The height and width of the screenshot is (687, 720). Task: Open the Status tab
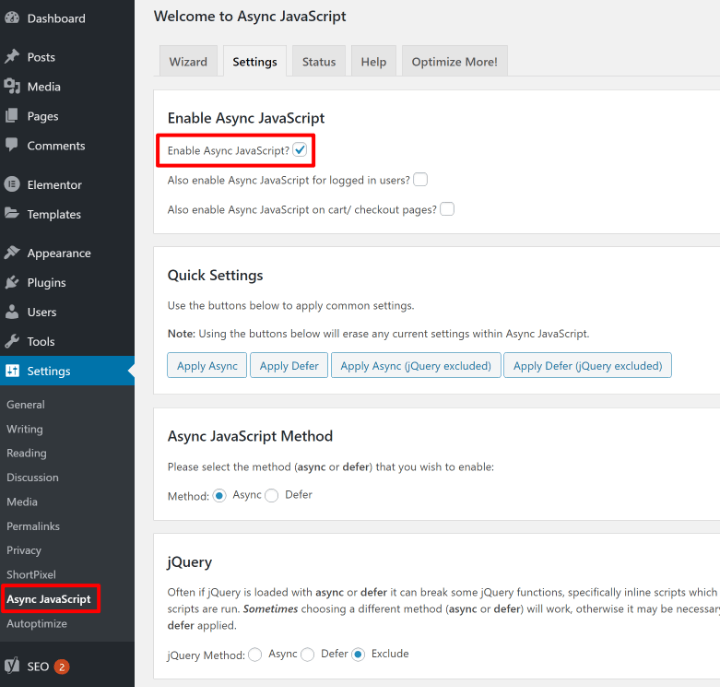(x=319, y=61)
